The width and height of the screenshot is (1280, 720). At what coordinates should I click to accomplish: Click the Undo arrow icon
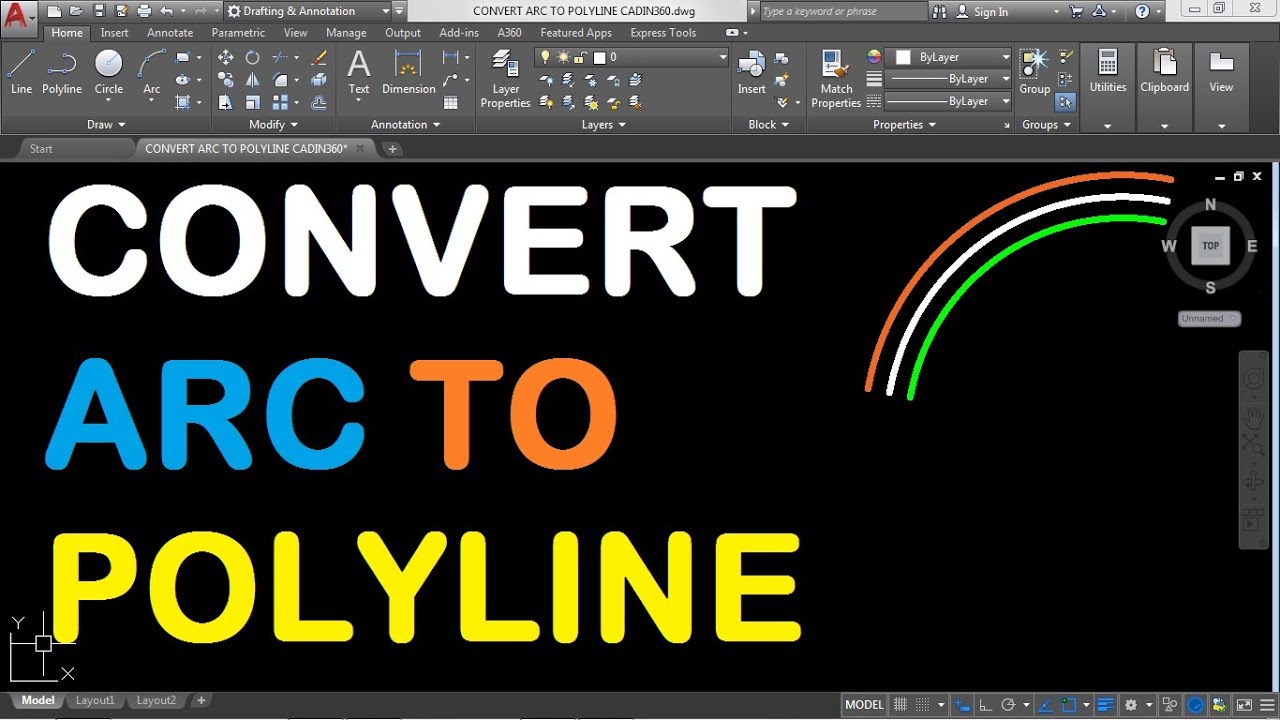click(166, 11)
